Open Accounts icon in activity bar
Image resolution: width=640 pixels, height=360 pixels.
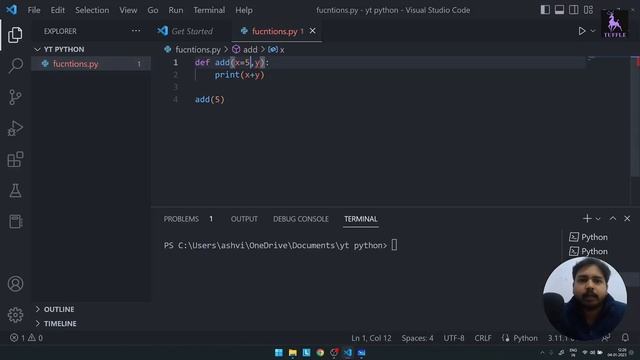[x=15, y=284]
